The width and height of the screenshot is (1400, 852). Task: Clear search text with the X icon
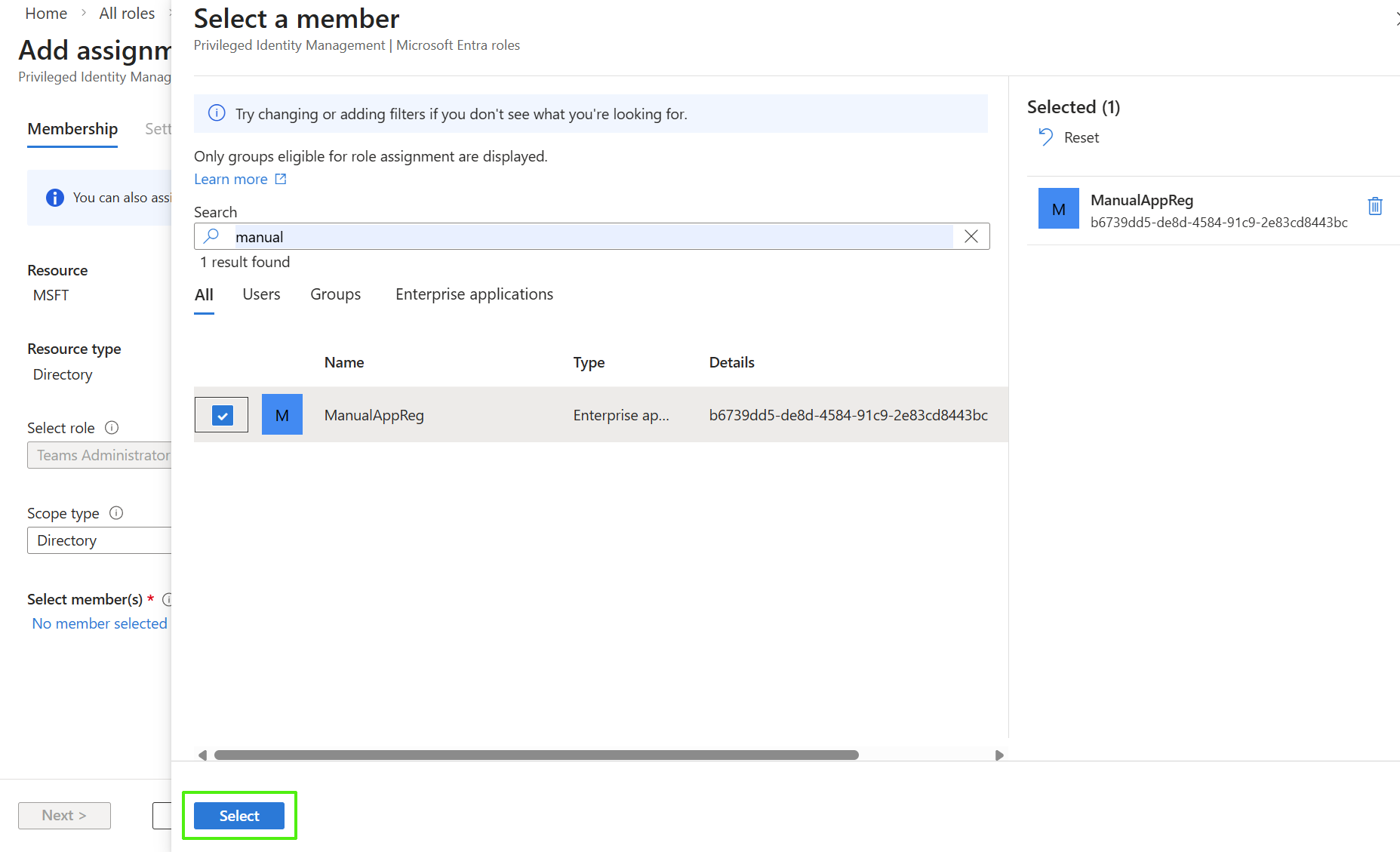971,237
